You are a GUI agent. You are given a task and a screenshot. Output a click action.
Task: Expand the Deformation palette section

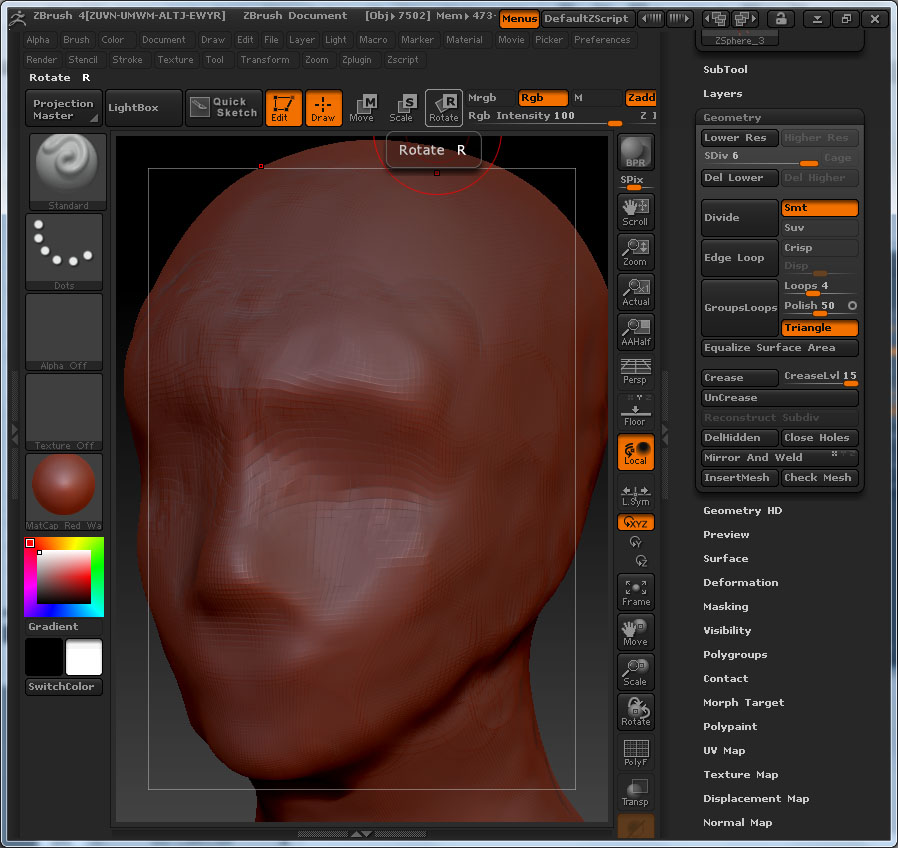tap(740, 583)
